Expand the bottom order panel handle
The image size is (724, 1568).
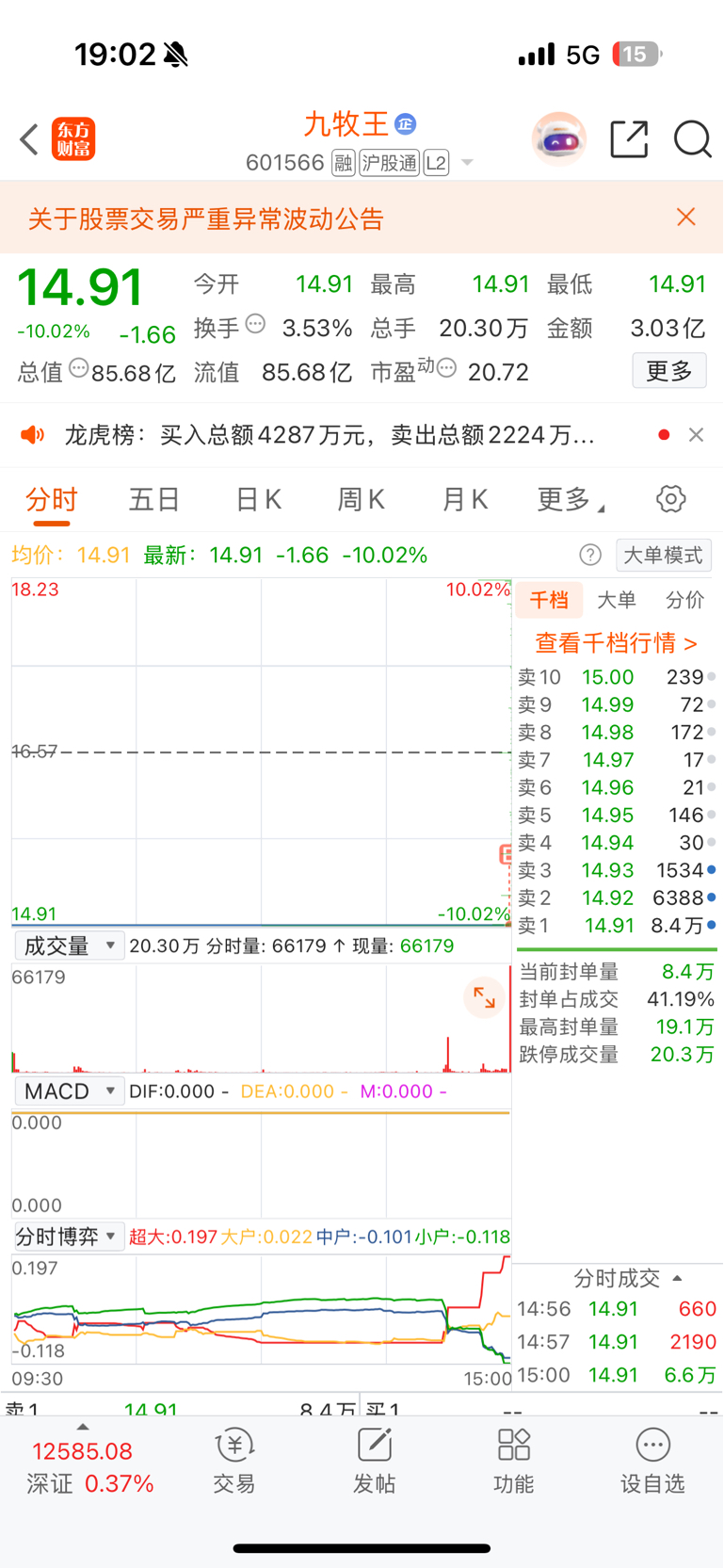tap(83, 1427)
